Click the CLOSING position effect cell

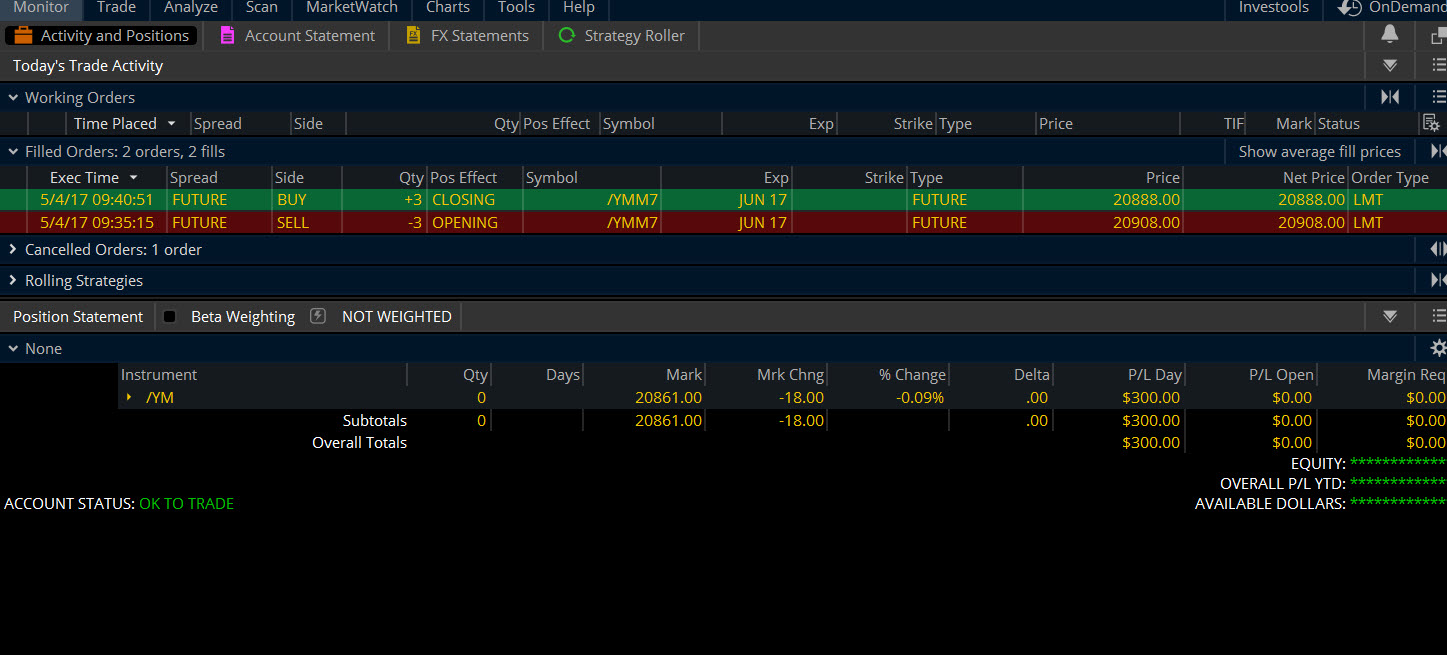(464, 199)
